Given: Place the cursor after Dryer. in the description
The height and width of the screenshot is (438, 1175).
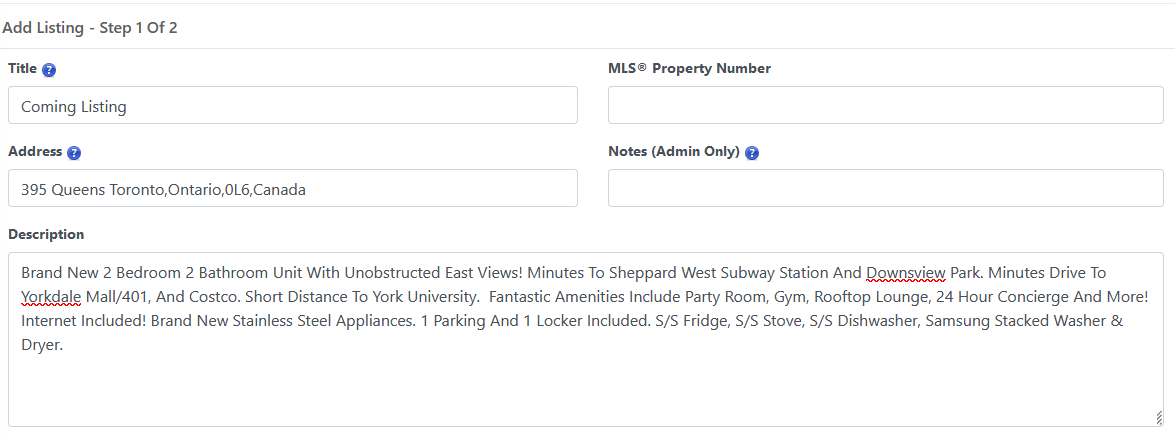Looking at the screenshot, I should 66,345.
